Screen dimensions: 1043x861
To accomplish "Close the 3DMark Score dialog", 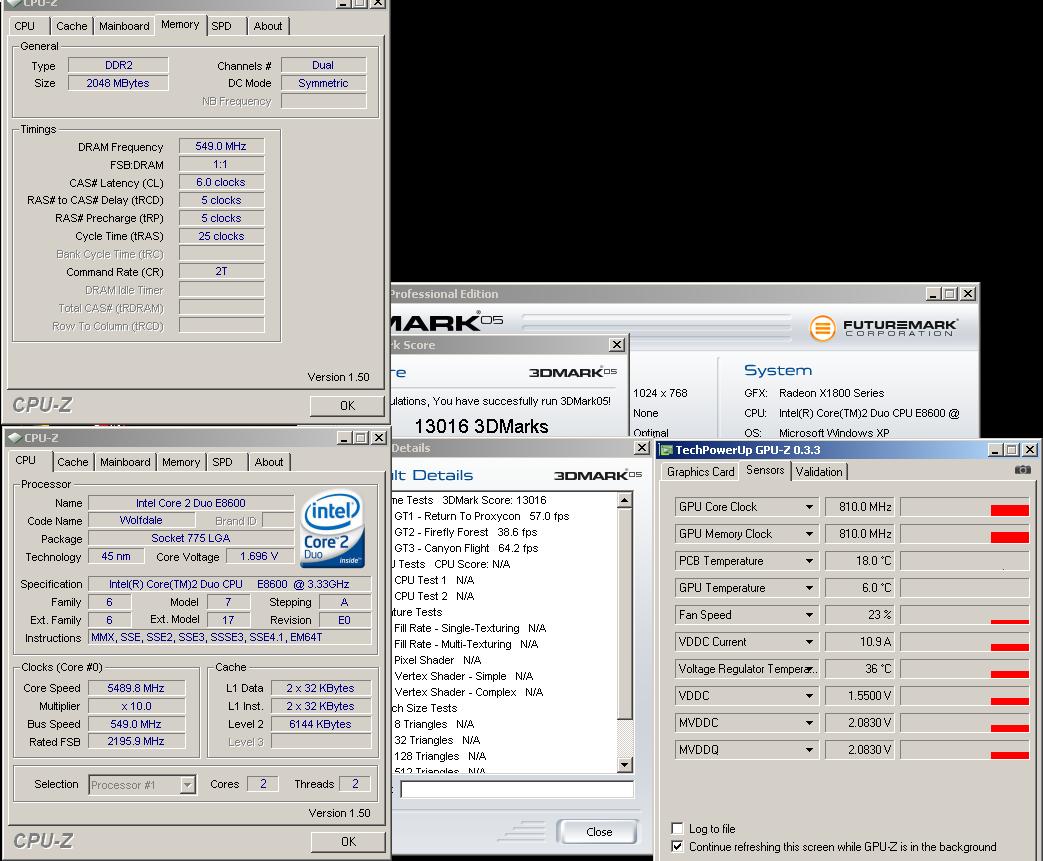I will click(x=617, y=345).
